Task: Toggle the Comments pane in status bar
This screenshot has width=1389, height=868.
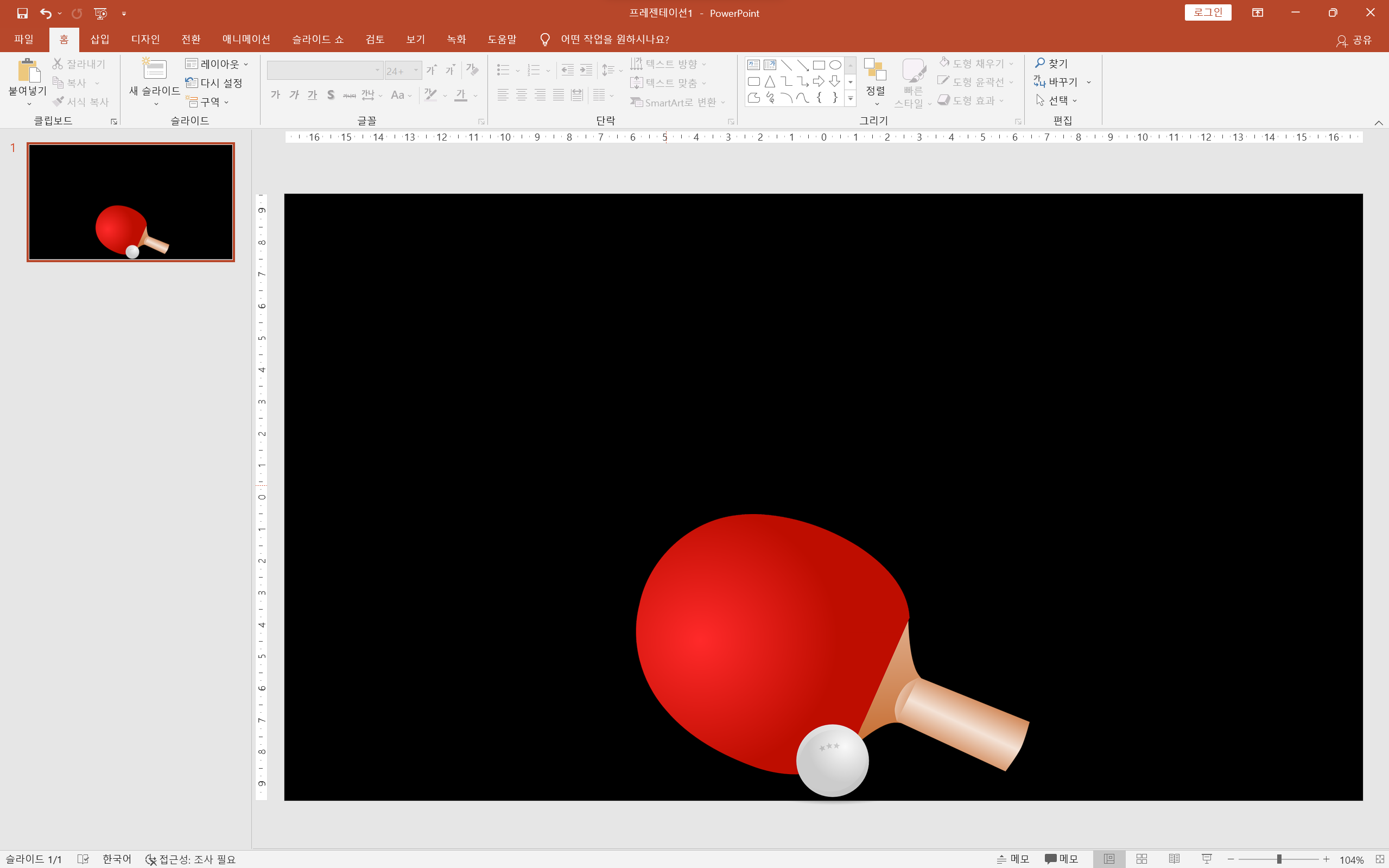Action: pos(1061,859)
